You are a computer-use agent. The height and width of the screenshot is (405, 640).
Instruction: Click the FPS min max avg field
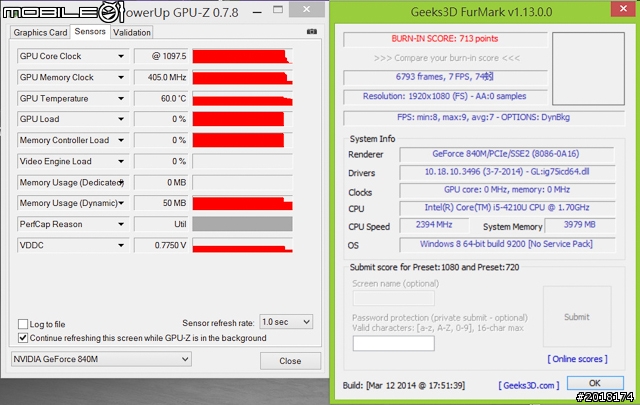tap(484, 118)
